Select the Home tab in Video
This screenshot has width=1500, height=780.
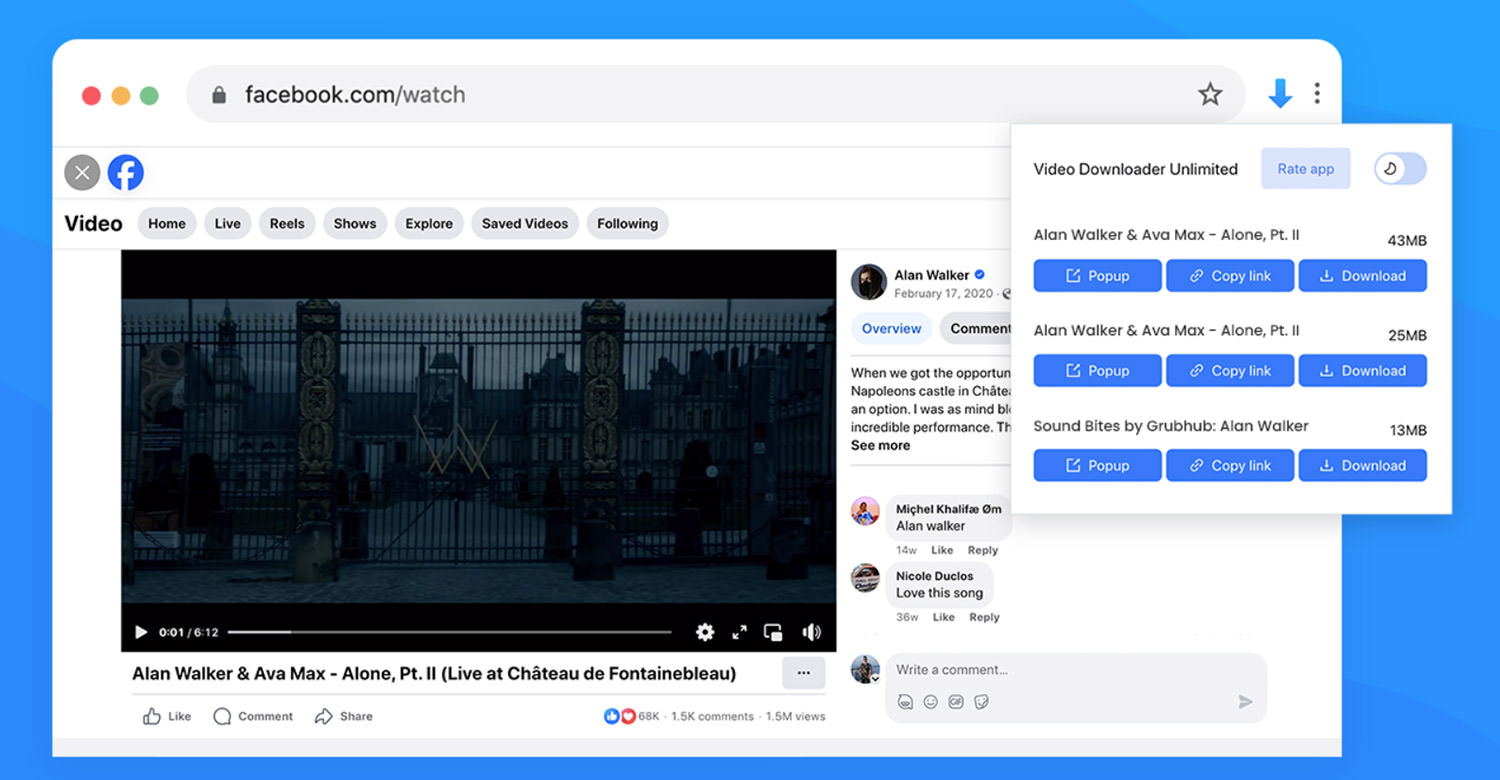point(167,224)
